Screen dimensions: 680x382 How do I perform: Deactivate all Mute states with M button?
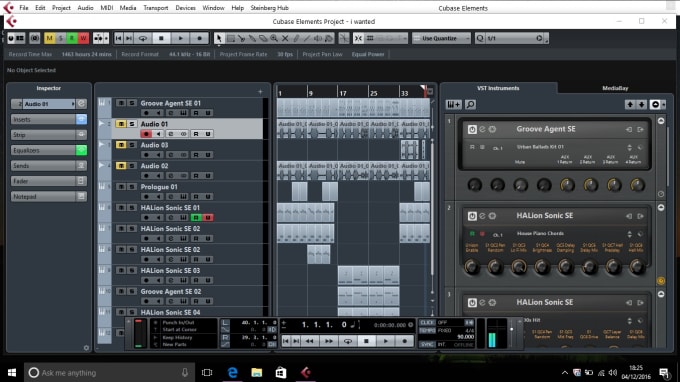coord(49,38)
